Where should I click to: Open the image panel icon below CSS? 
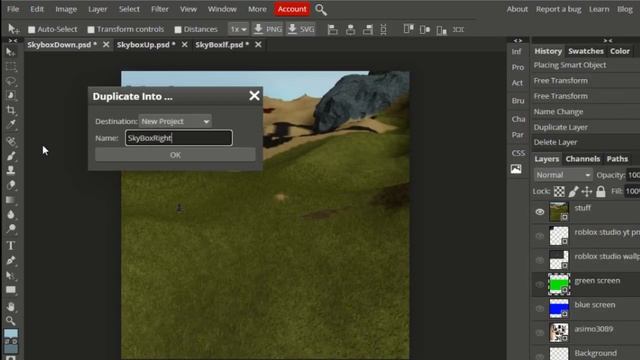[516, 169]
